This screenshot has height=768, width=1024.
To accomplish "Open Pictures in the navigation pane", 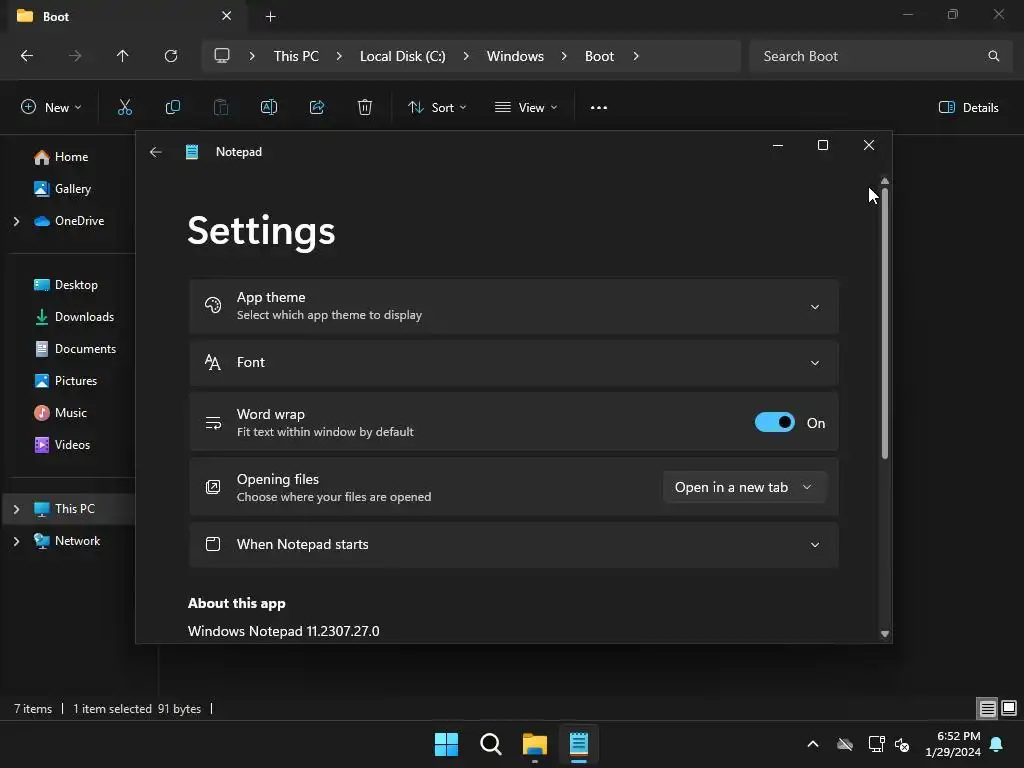I will tap(76, 381).
